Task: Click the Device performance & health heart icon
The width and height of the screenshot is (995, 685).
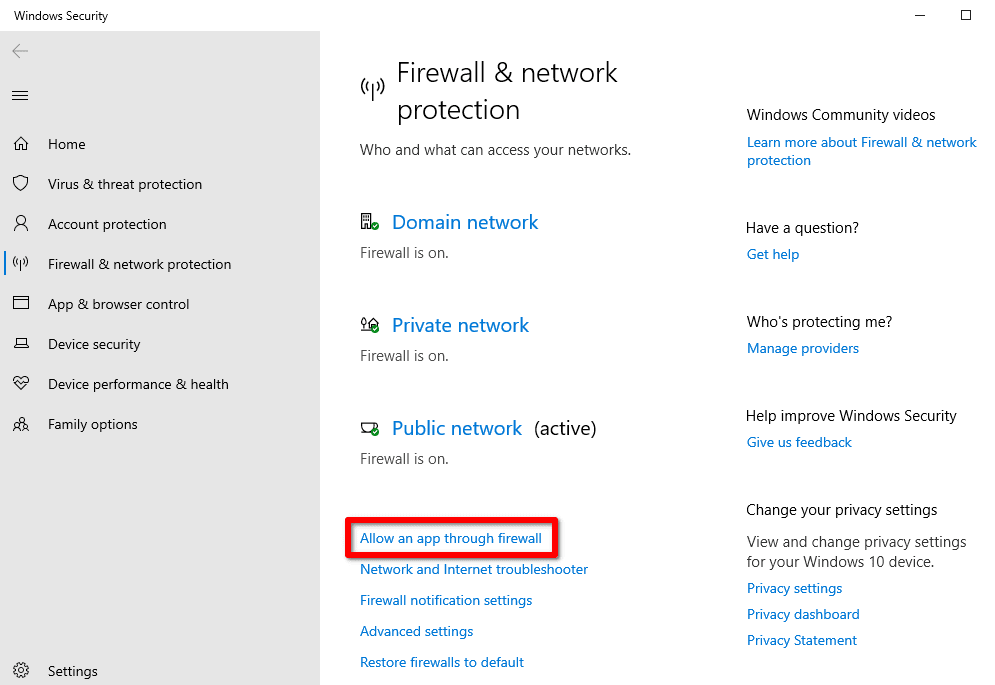Action: [21, 384]
